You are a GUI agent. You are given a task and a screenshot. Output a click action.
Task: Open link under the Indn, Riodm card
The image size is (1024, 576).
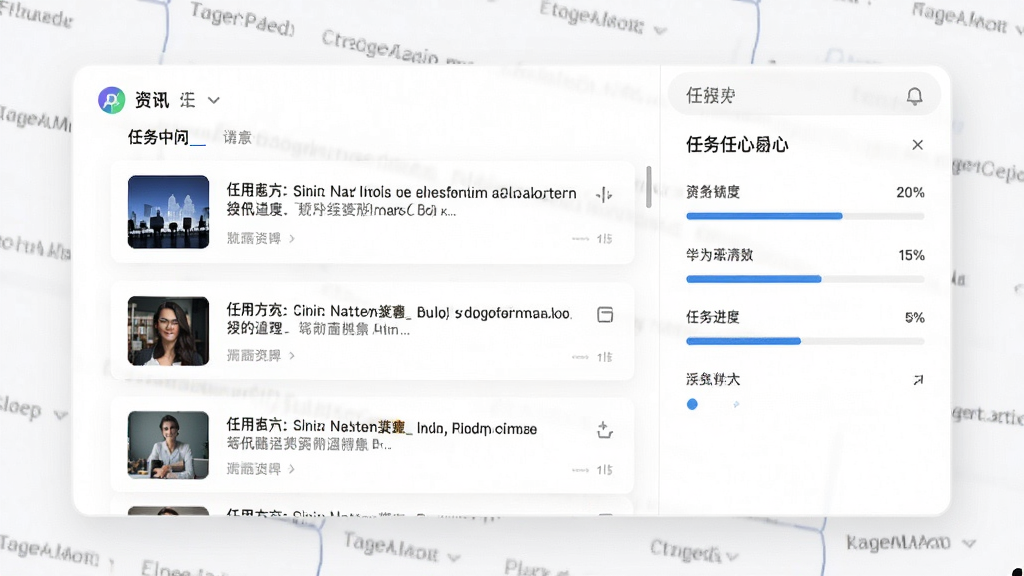coord(261,469)
